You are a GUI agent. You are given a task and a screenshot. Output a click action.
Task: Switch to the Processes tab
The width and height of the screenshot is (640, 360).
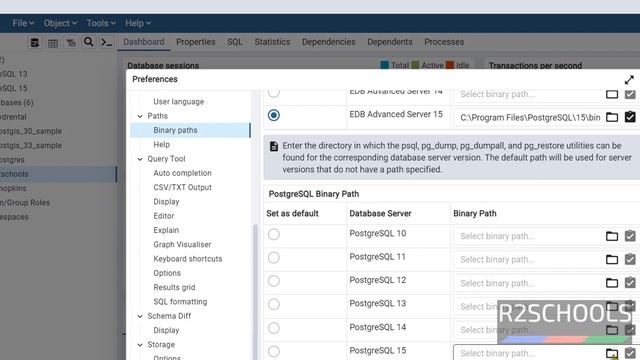(444, 42)
